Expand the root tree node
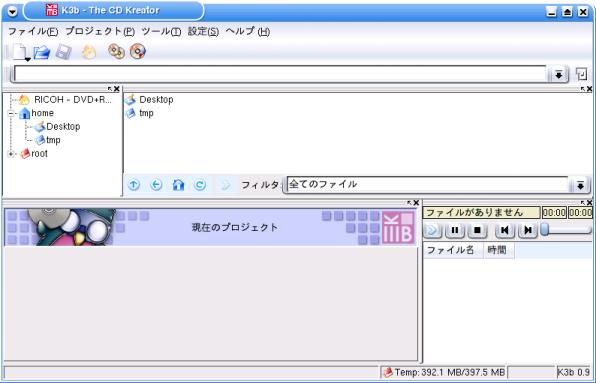Screen dimensions: 596x383 pyautogui.click(x=11, y=154)
